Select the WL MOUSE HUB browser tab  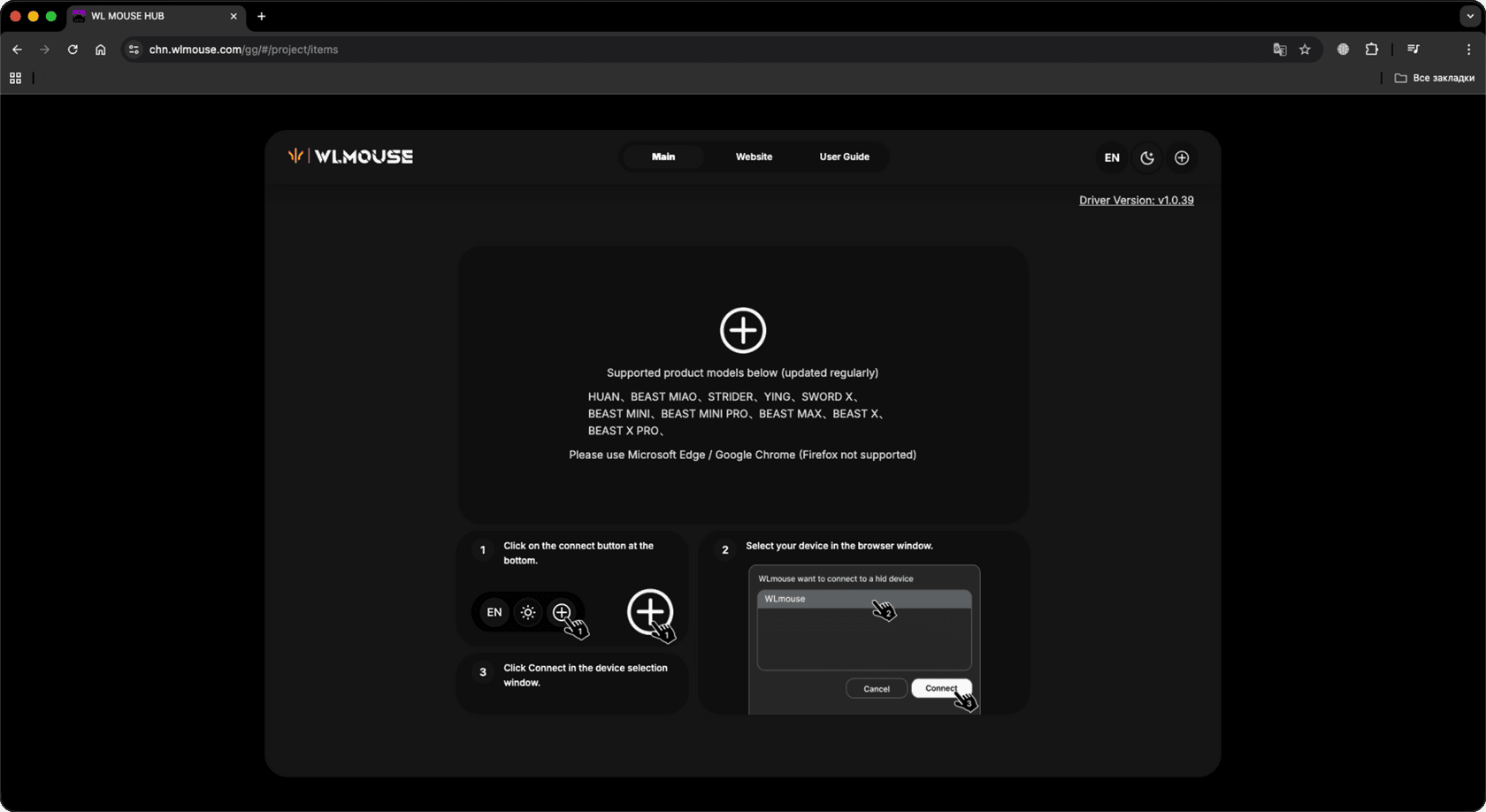pos(156,16)
